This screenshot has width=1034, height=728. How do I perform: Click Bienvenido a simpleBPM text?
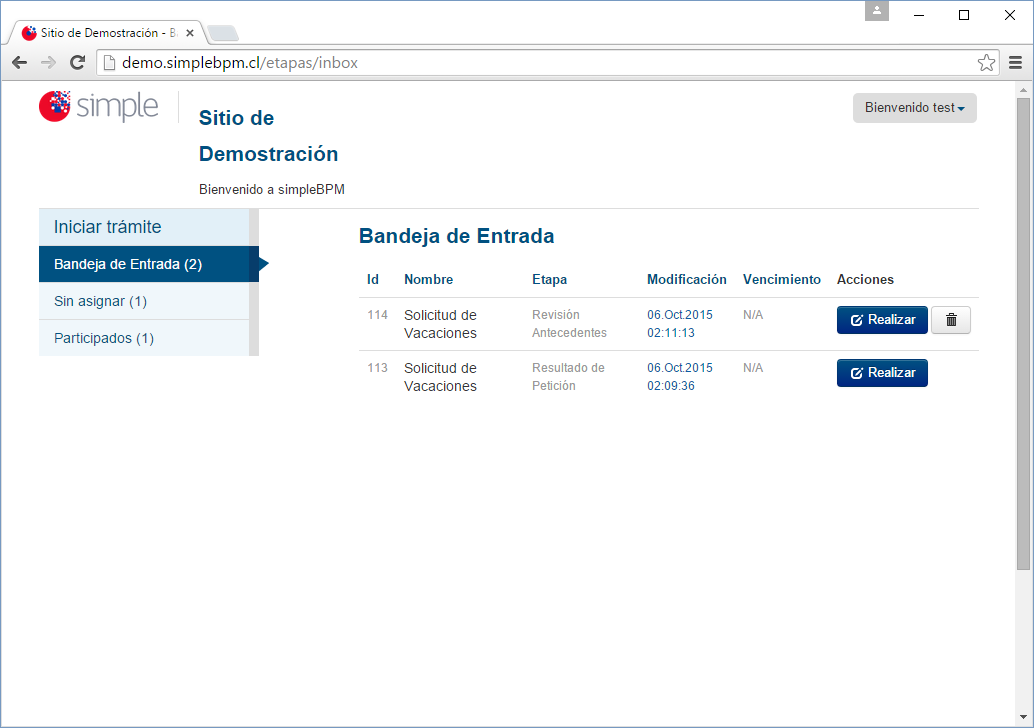(272, 189)
